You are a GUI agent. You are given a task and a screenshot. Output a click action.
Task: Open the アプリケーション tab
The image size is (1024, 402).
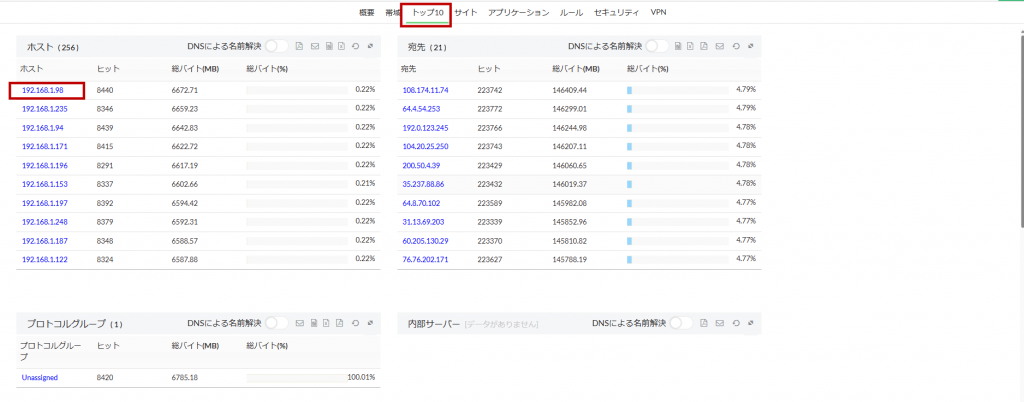(x=518, y=13)
